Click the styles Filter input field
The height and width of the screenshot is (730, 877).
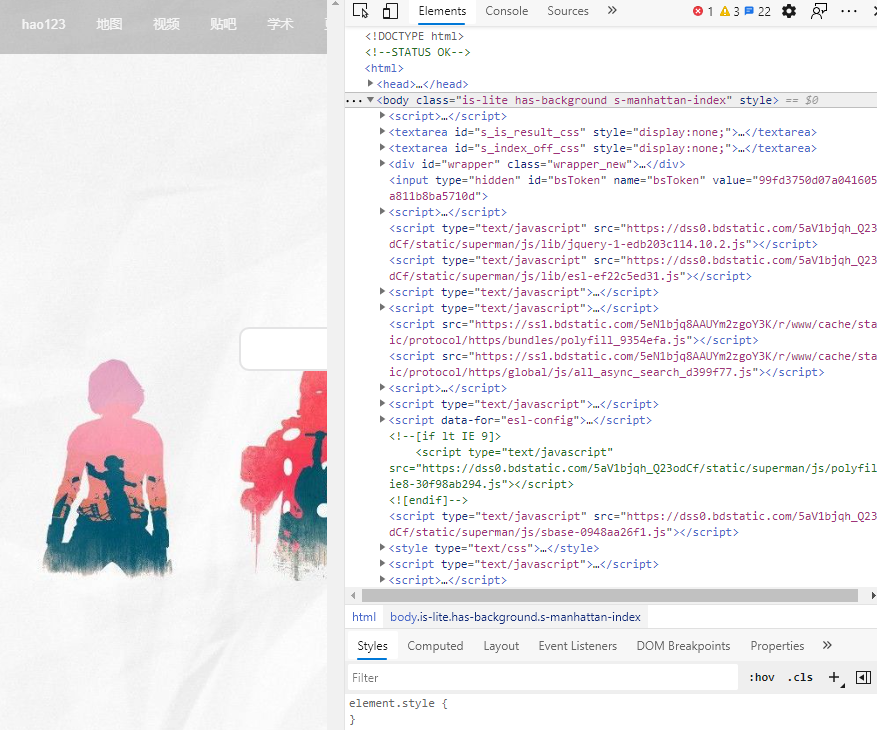pos(543,677)
